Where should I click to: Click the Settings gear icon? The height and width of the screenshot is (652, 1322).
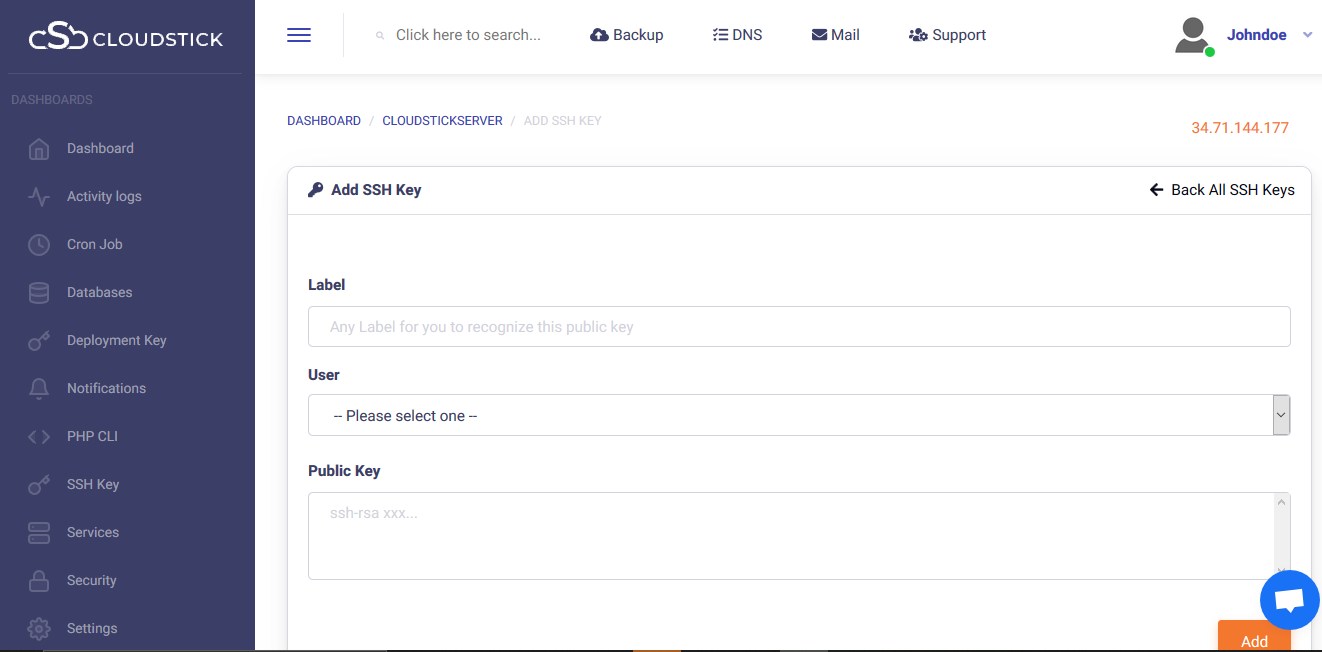pyautogui.click(x=39, y=629)
